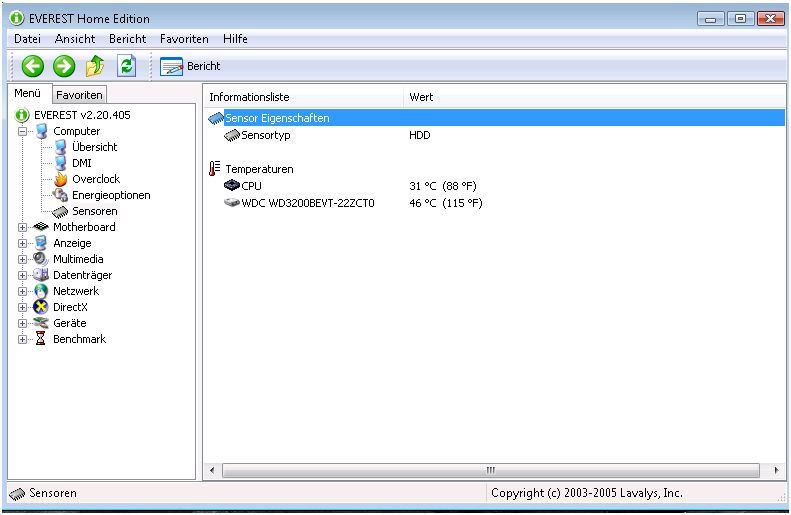This screenshot has height=515, width=791.
Task: Click the Motherboard icon
Action: coord(41,227)
